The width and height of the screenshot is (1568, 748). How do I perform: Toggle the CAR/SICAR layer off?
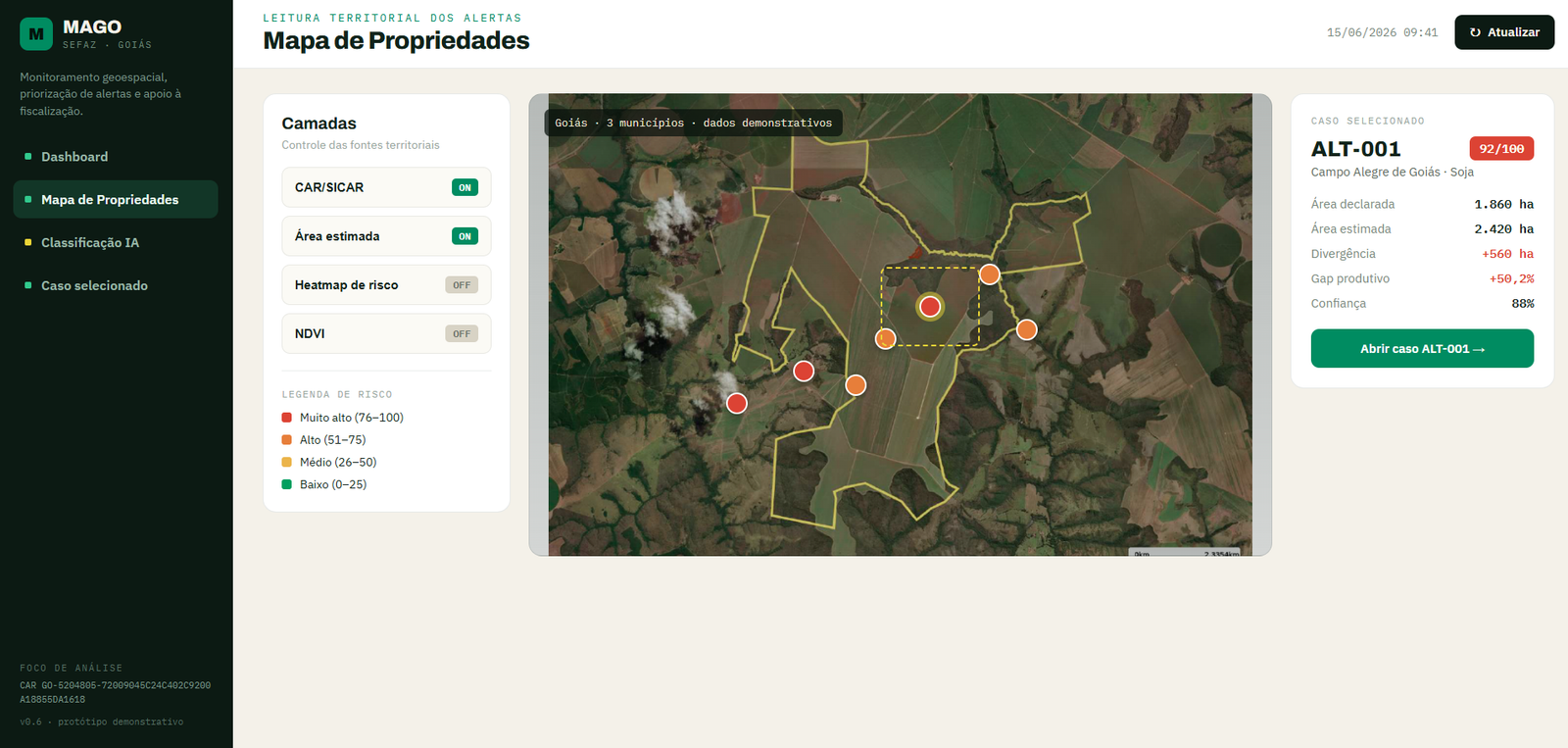(x=465, y=187)
